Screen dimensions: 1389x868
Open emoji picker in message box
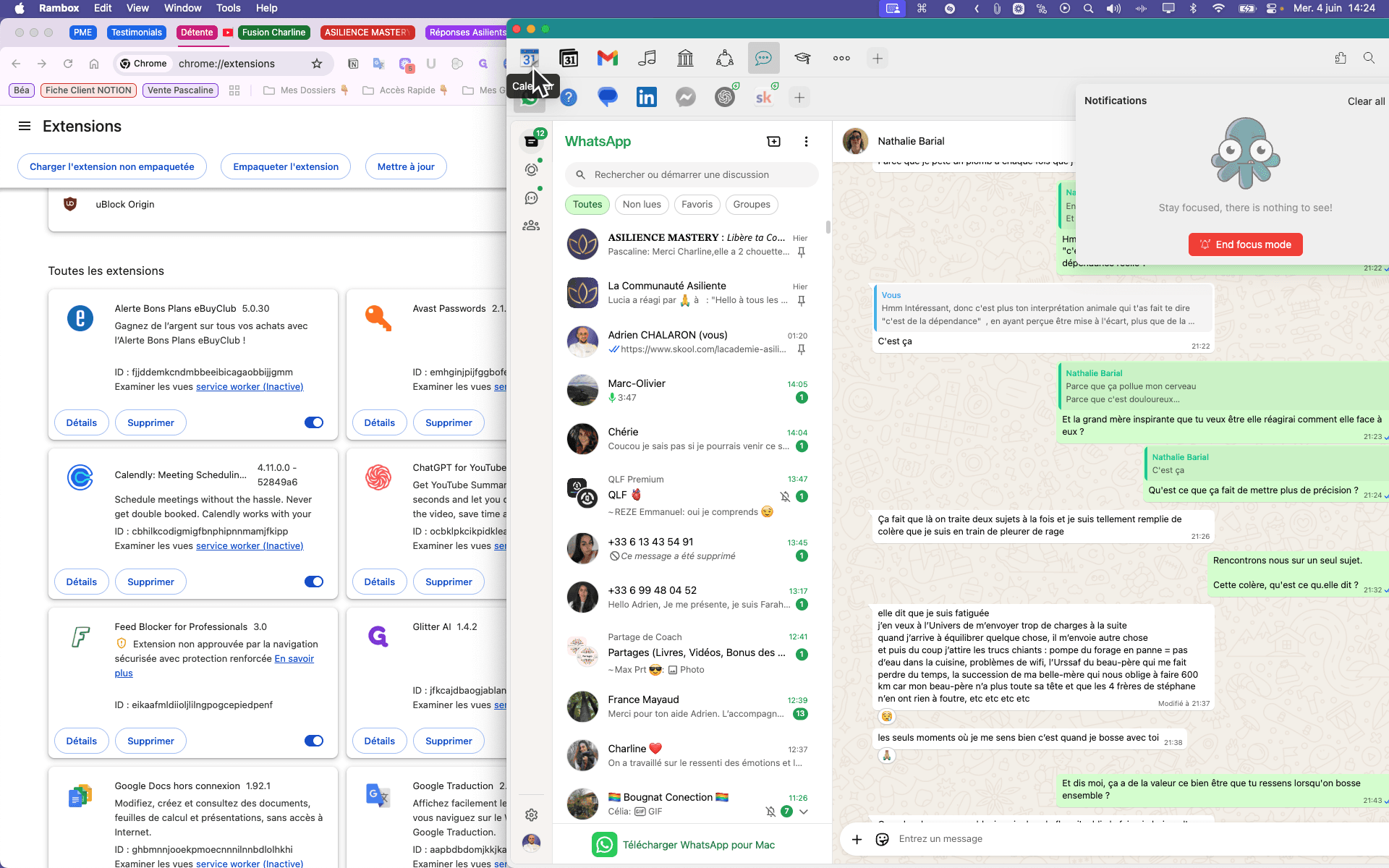tap(883, 839)
